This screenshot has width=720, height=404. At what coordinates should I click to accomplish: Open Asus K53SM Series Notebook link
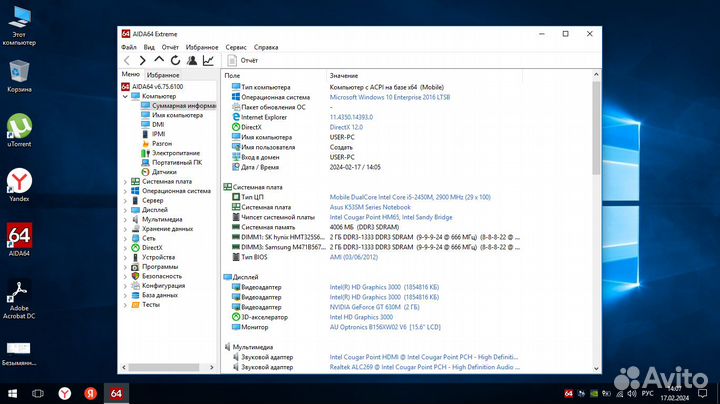[x=370, y=208]
